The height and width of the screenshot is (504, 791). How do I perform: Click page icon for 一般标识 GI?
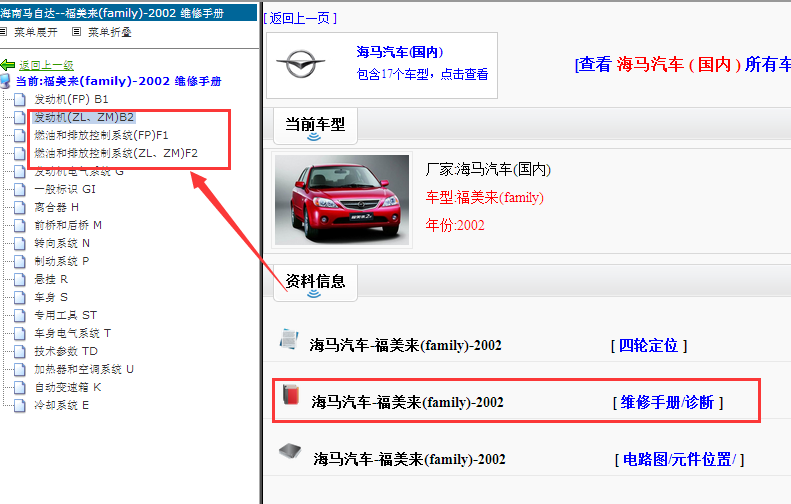(x=20, y=189)
